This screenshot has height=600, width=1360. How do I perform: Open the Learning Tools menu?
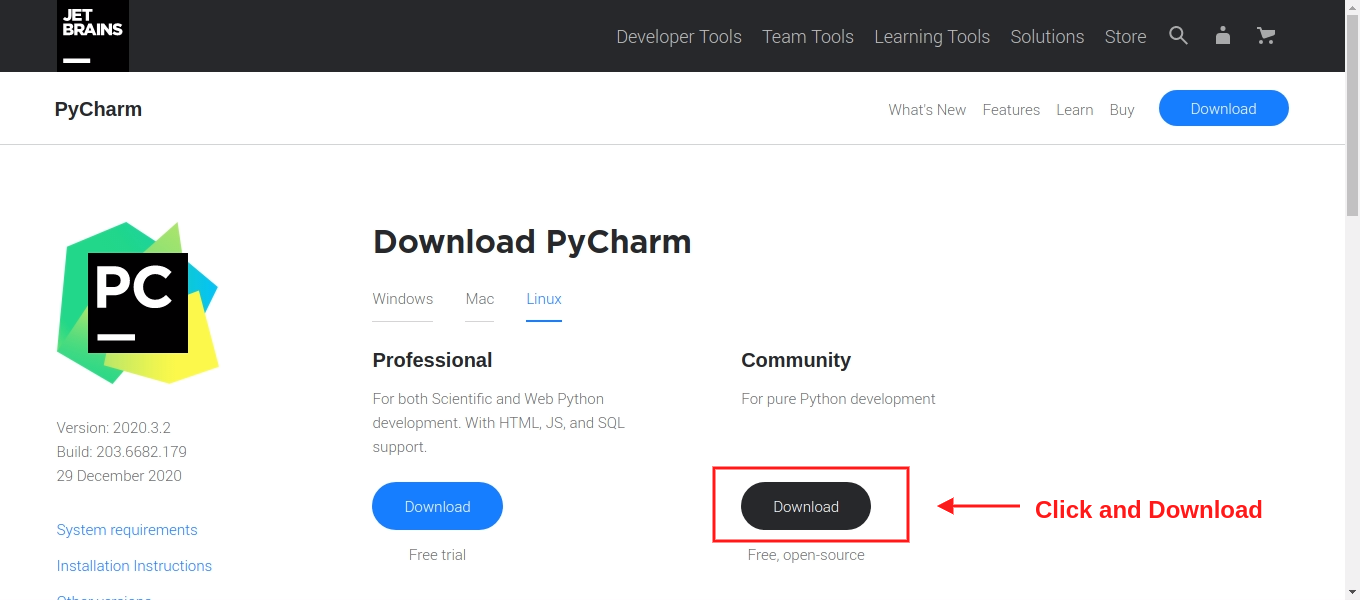tap(931, 36)
